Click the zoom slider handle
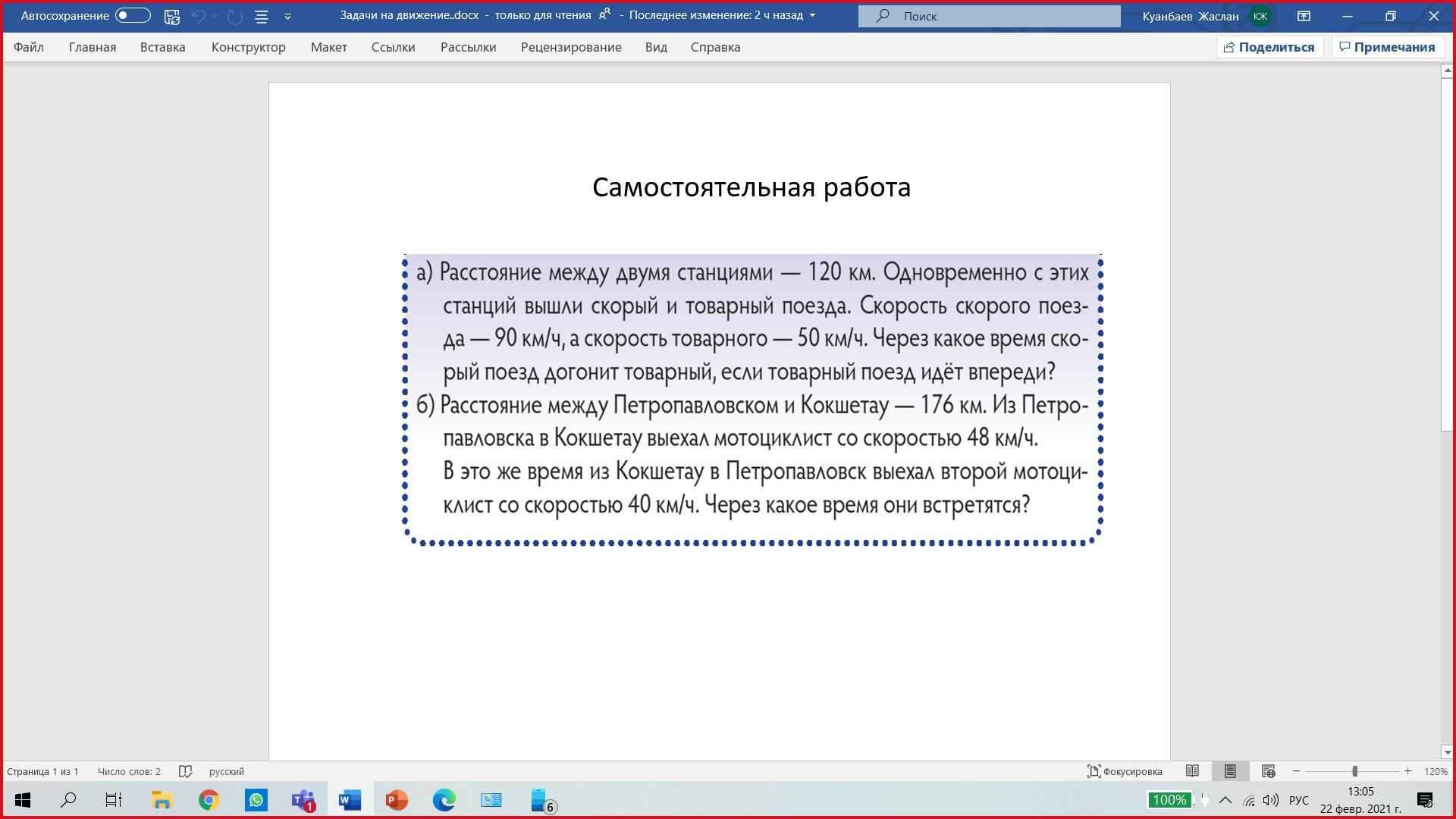Image resolution: width=1456 pixels, height=819 pixels. coord(1354,771)
